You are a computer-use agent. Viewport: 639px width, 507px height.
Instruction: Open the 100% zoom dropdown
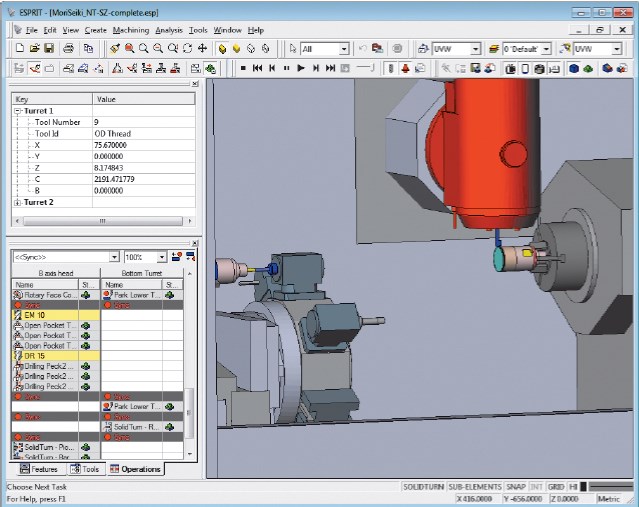pyautogui.click(x=162, y=257)
